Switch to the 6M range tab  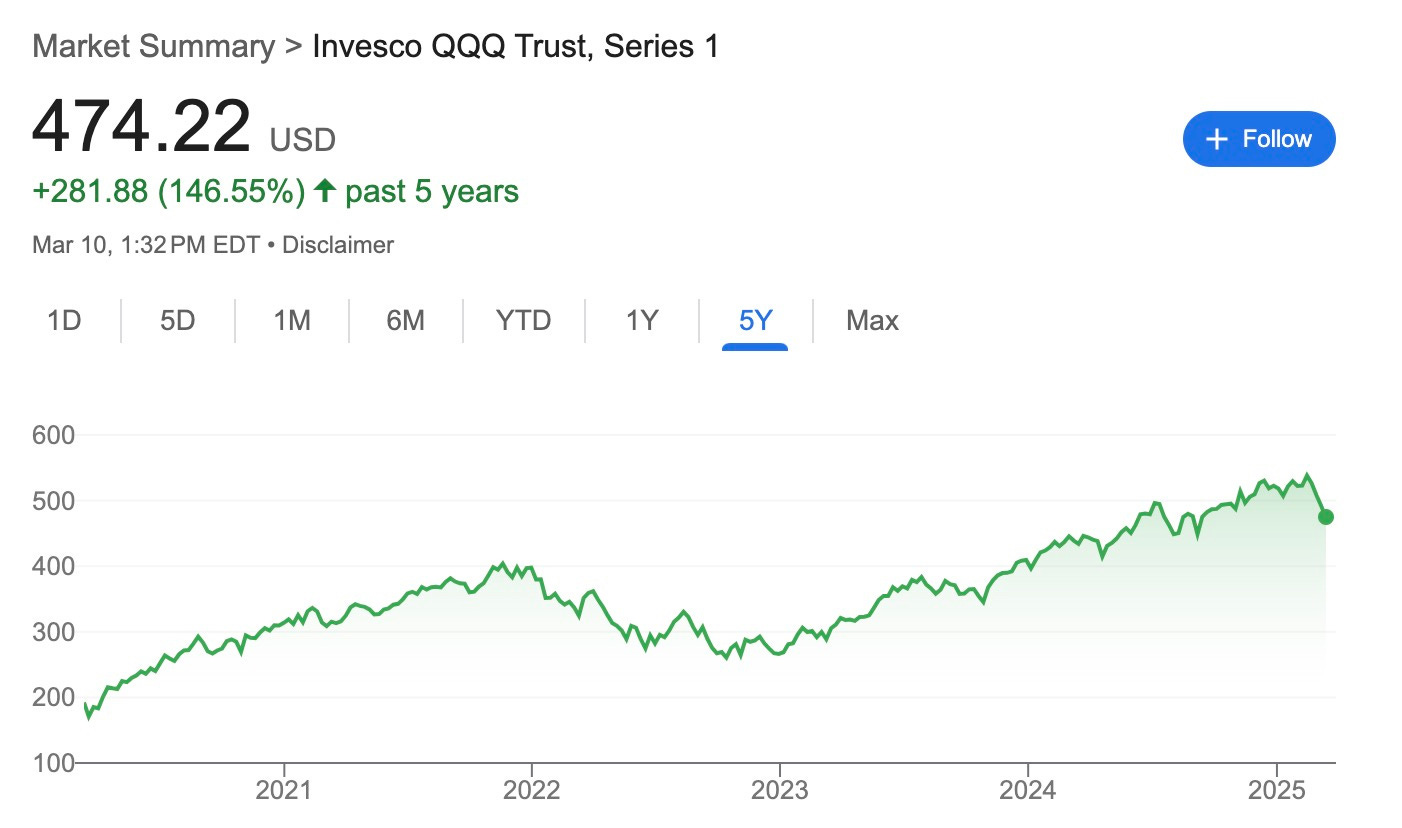click(405, 321)
